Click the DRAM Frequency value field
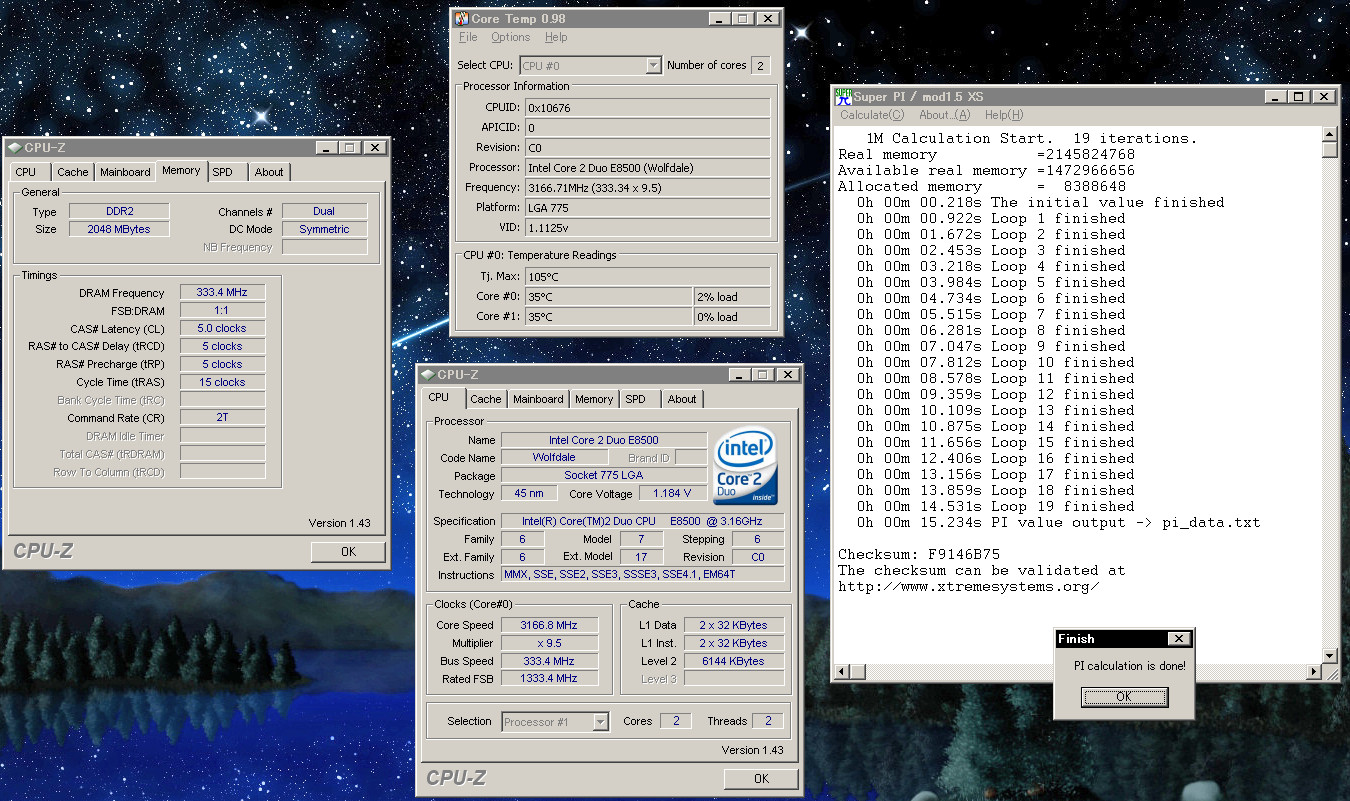 222,293
